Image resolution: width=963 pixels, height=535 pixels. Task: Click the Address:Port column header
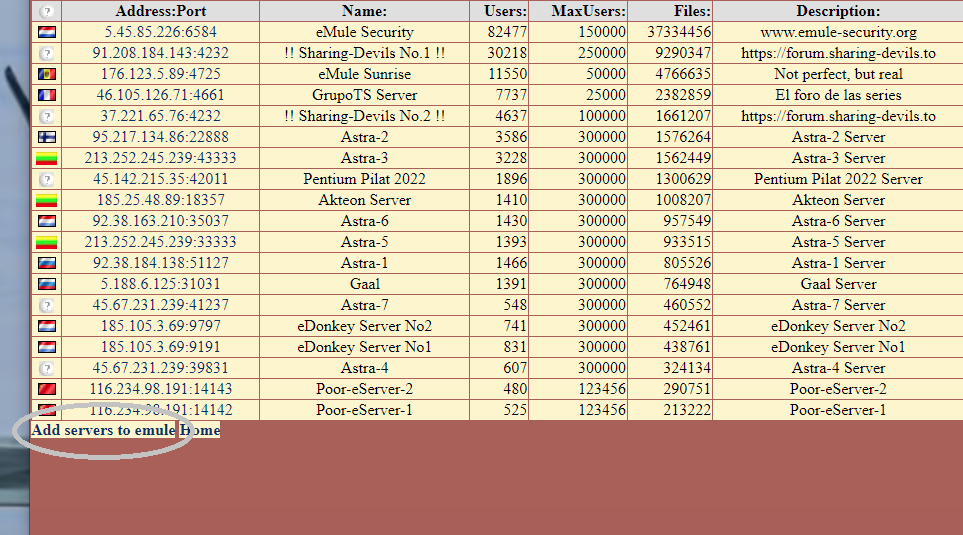pos(160,11)
